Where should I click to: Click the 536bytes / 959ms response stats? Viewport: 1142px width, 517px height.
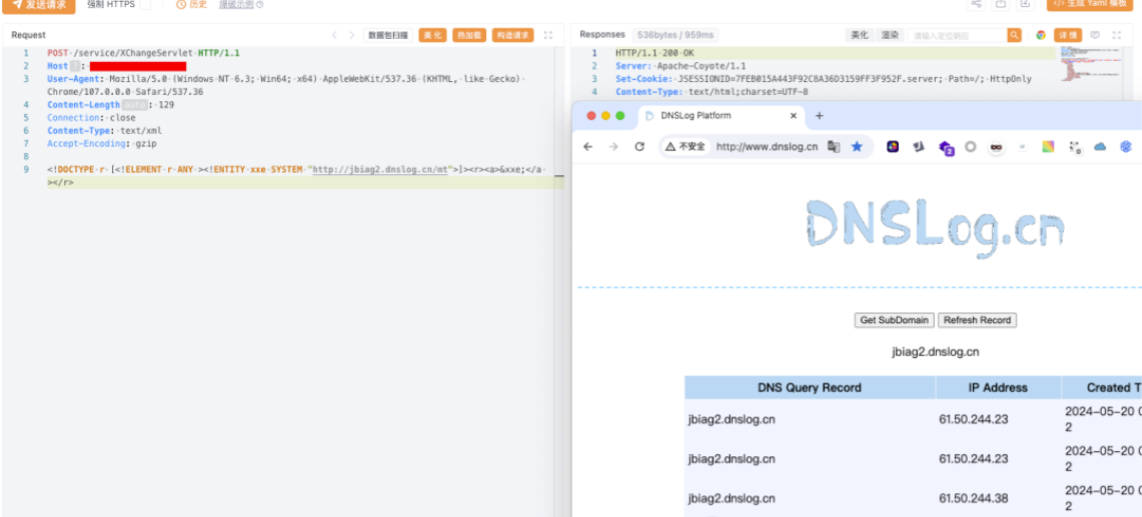point(677,35)
